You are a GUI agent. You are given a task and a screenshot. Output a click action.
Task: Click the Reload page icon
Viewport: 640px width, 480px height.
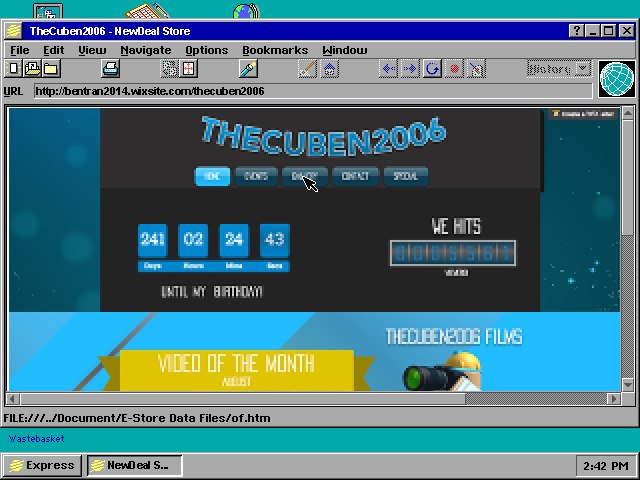(432, 69)
